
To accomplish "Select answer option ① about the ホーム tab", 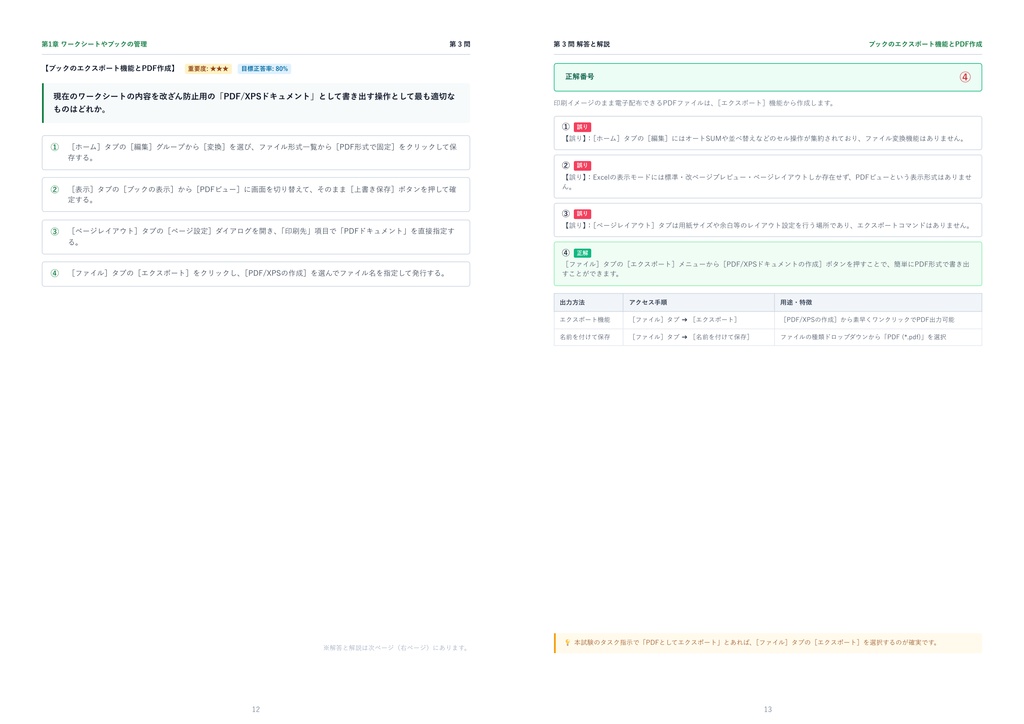I will (x=256, y=152).
